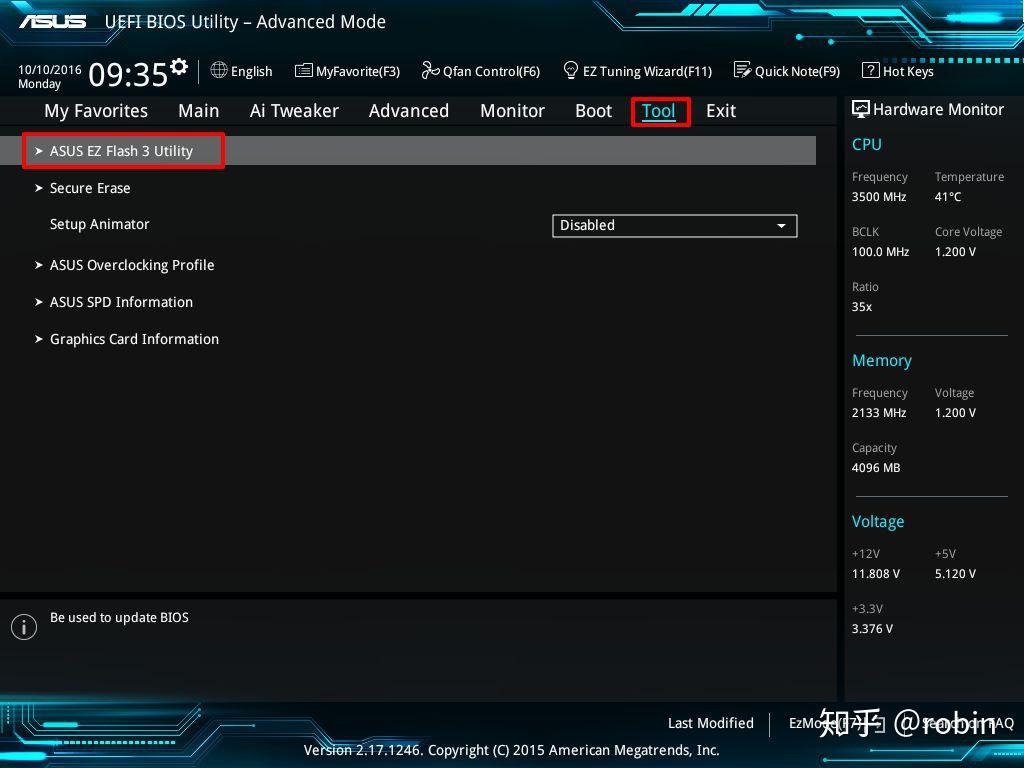The height and width of the screenshot is (768, 1024).
Task: Open MyFavorite(F3) list icon
Action: pos(304,71)
